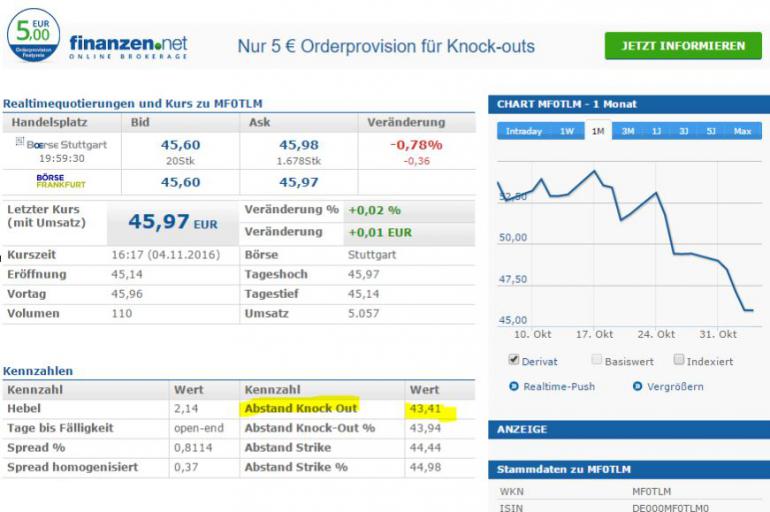This screenshot has width=770, height=512.
Task: Select the 1W chart period tab
Action: click(567, 131)
